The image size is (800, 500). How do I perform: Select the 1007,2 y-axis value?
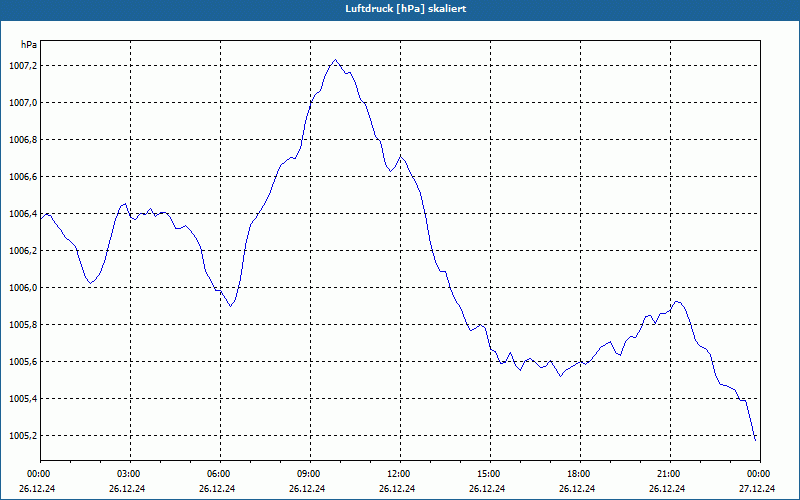(x=23, y=66)
